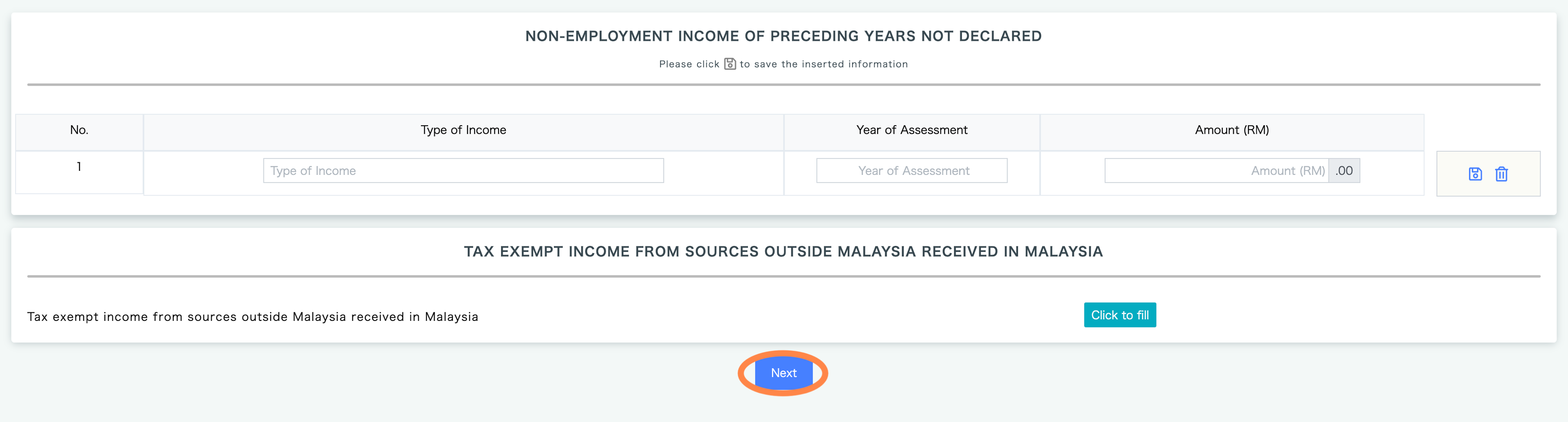Viewport: 1568px width, 422px height.
Task: Click the divider line under the Tax Exempt heading
Action: tap(783, 276)
